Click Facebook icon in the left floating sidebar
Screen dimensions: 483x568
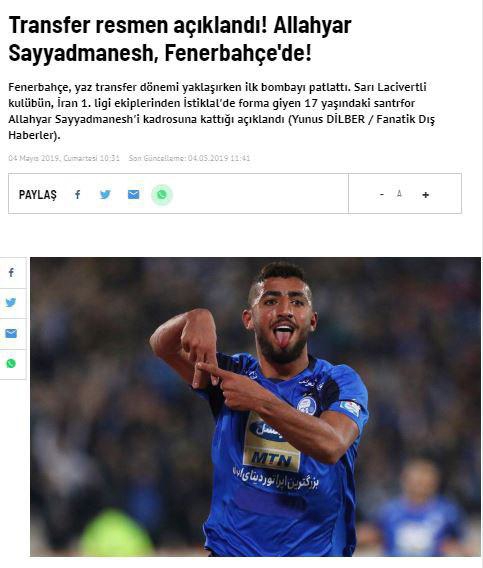pyautogui.click(x=11, y=272)
